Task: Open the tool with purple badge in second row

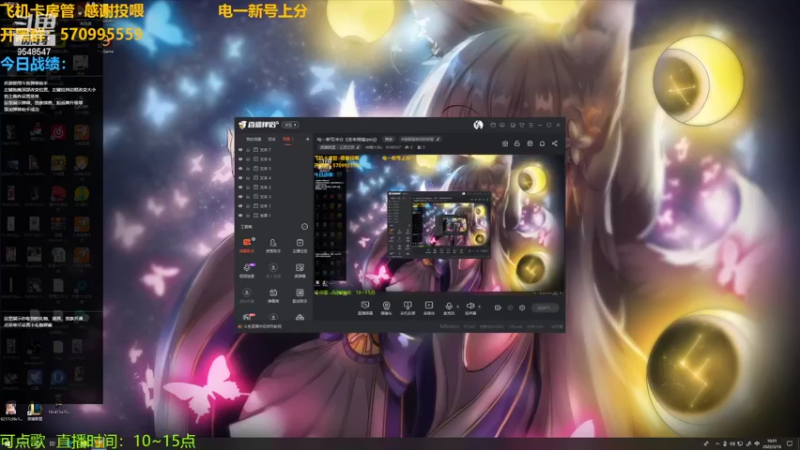Action: coord(247,270)
